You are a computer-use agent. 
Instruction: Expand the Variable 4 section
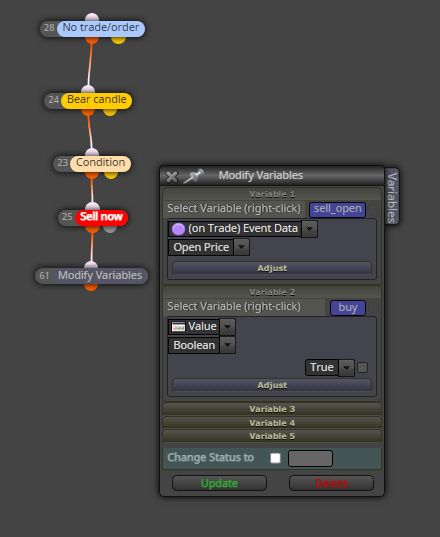[x=272, y=423]
